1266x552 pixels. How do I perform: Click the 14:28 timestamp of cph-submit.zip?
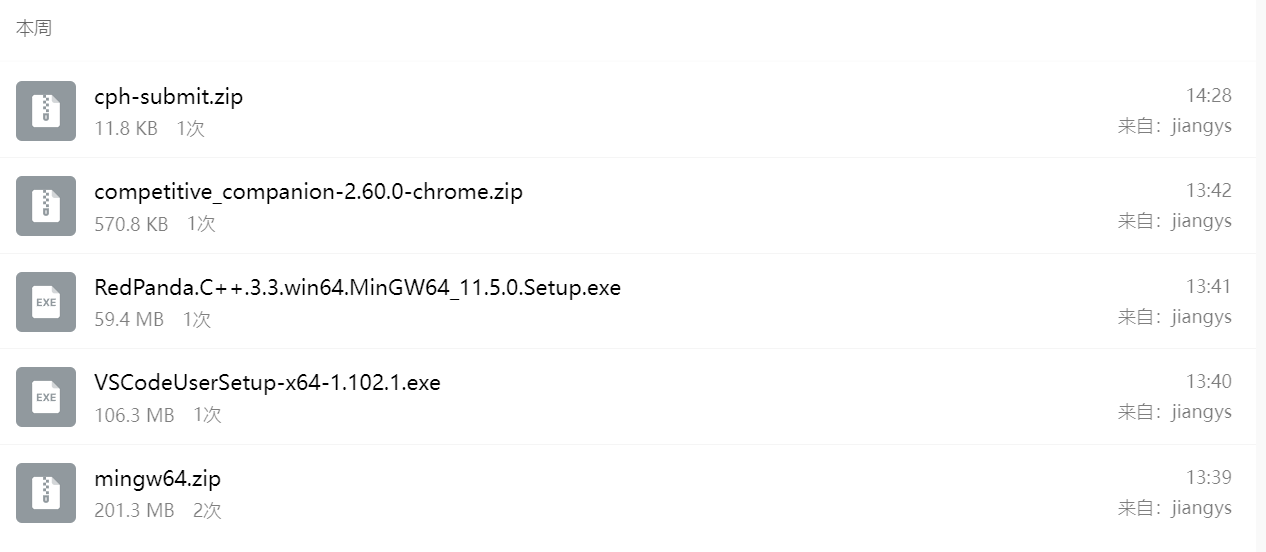pos(1208,95)
